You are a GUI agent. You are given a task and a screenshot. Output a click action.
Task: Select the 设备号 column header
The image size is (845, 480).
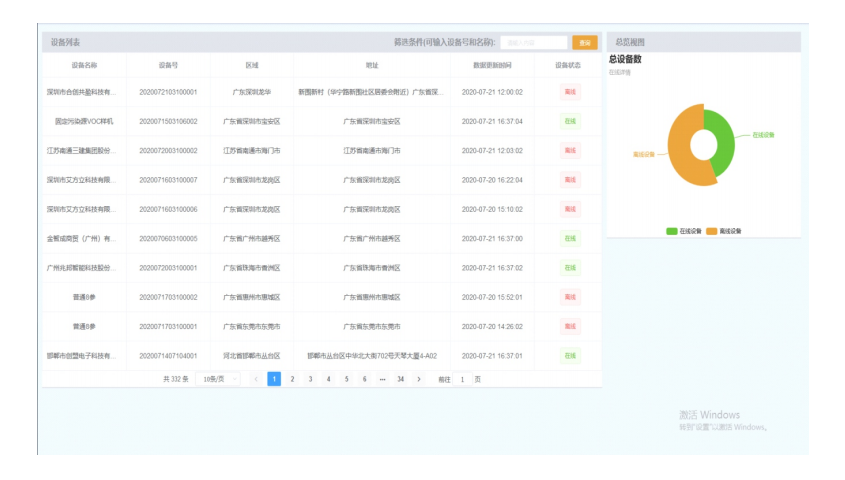coord(168,65)
